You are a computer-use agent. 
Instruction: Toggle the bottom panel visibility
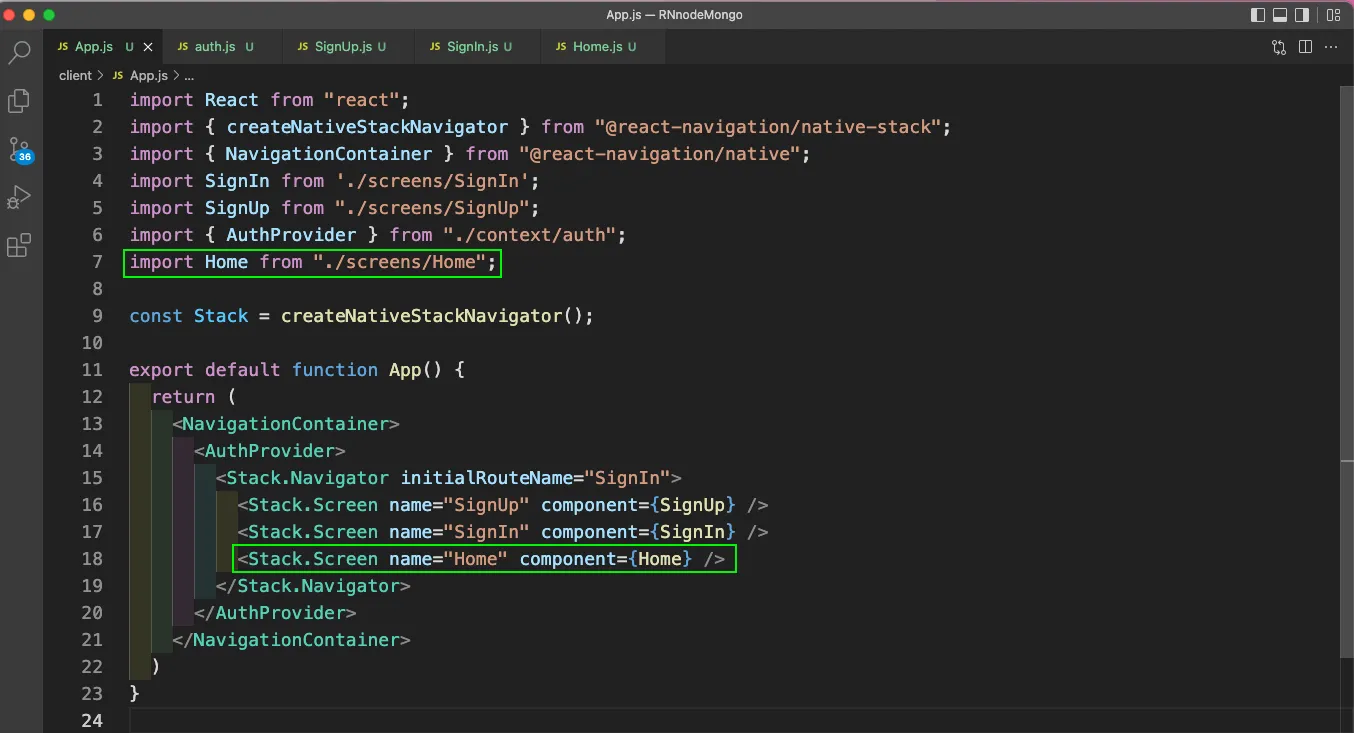1280,15
